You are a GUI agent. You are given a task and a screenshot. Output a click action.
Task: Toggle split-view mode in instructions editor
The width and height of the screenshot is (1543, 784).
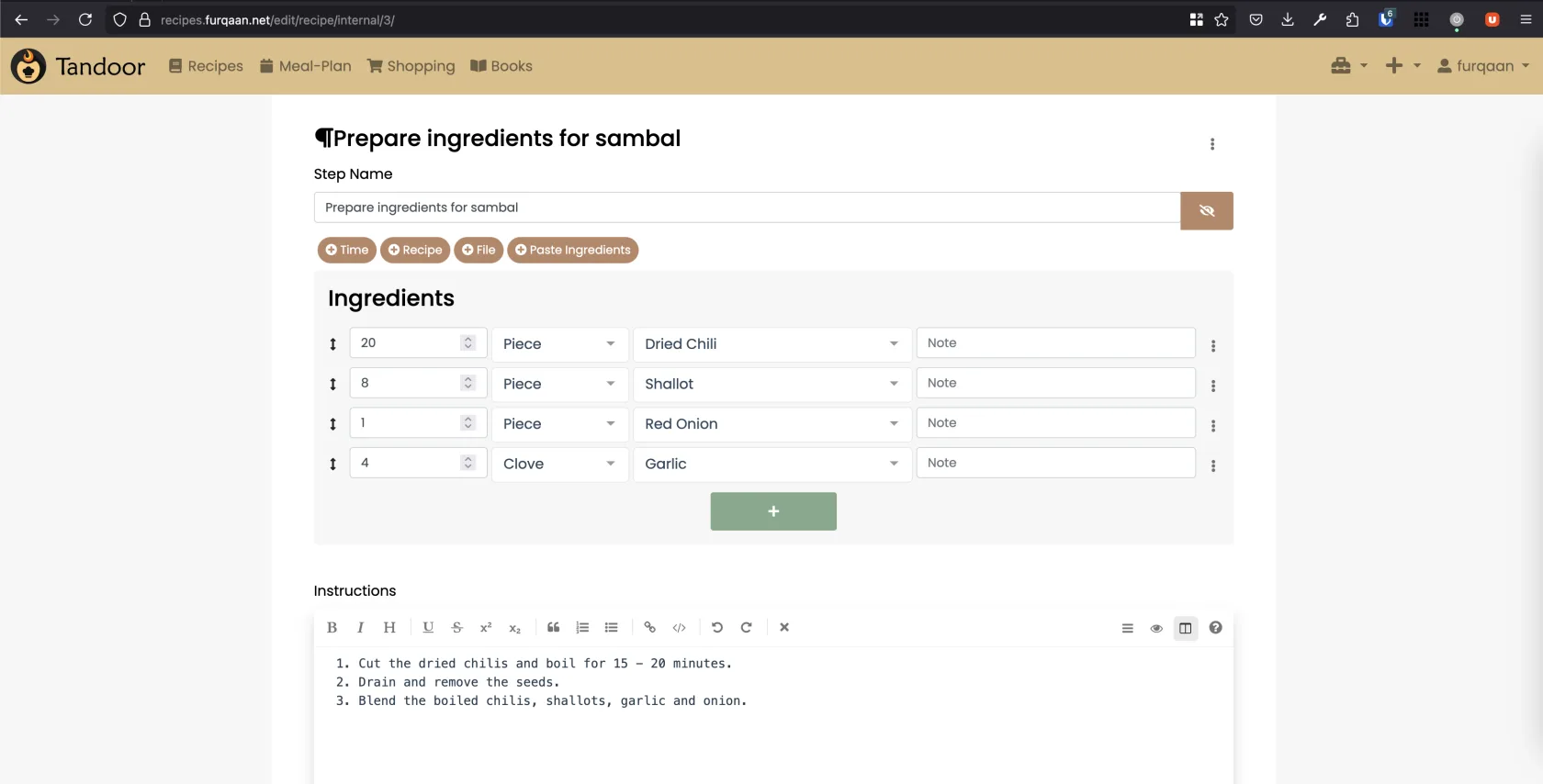(1186, 629)
